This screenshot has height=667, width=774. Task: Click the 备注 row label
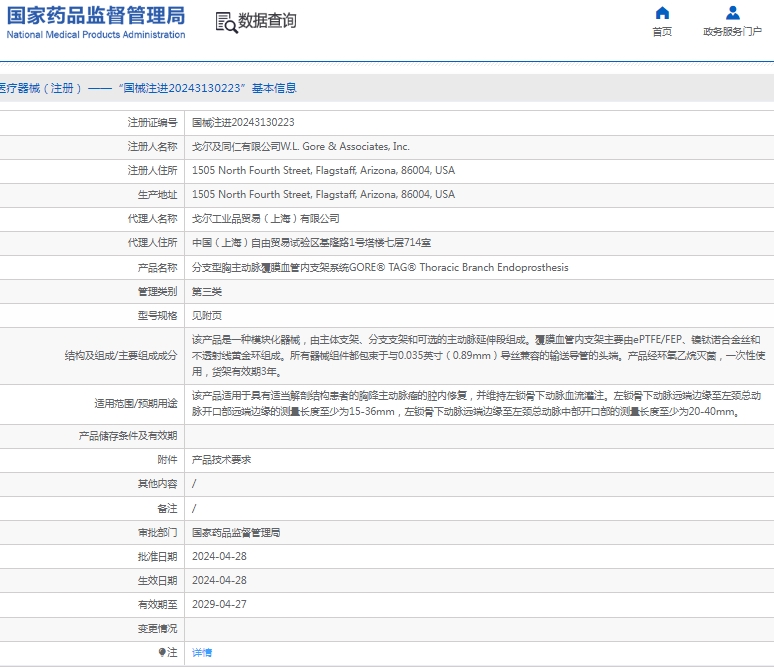click(x=167, y=508)
